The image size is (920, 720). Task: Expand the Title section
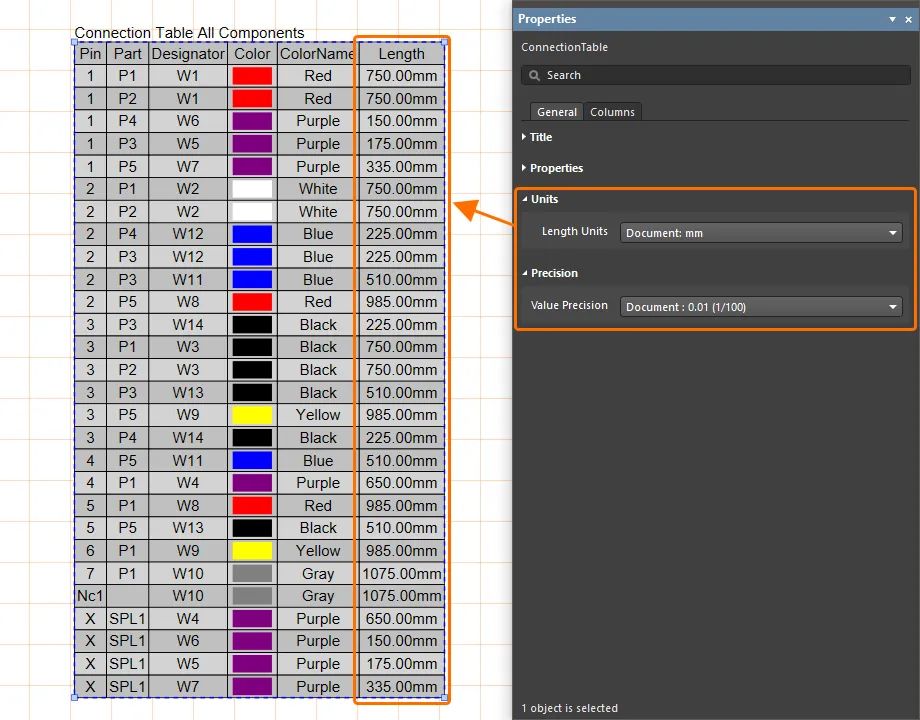[540, 137]
